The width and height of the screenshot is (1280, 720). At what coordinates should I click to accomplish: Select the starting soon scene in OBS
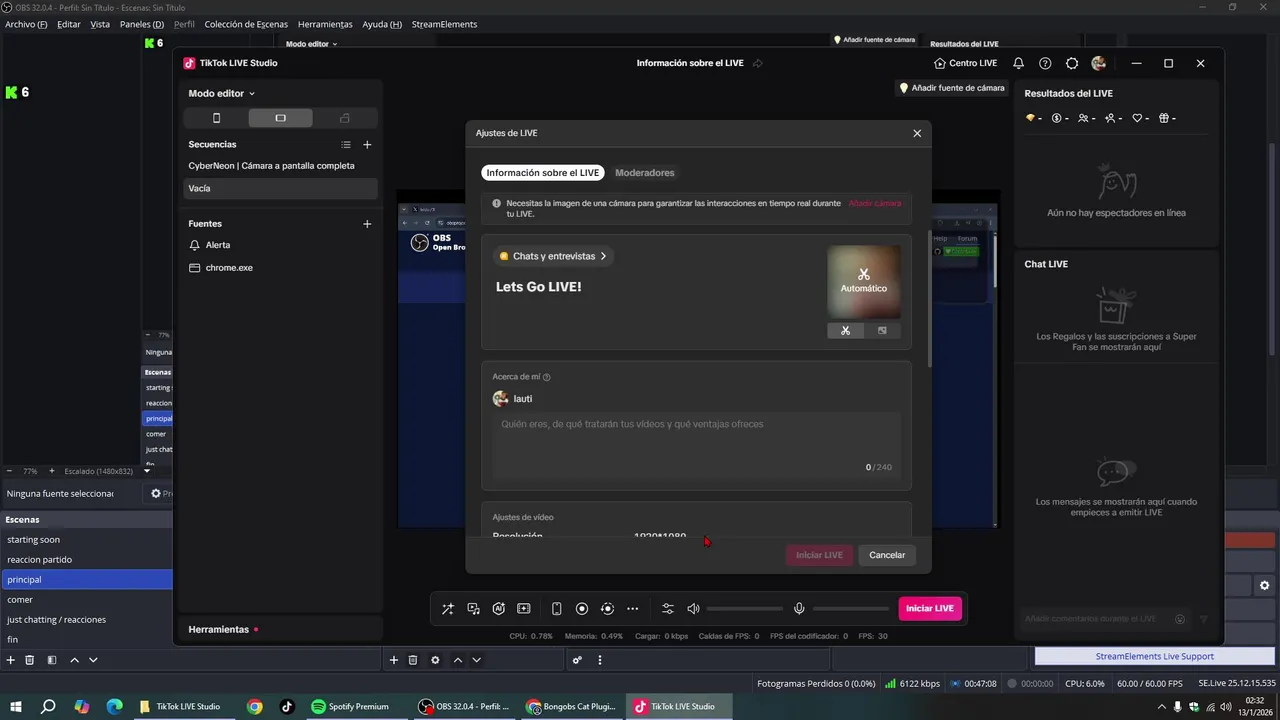(87, 540)
